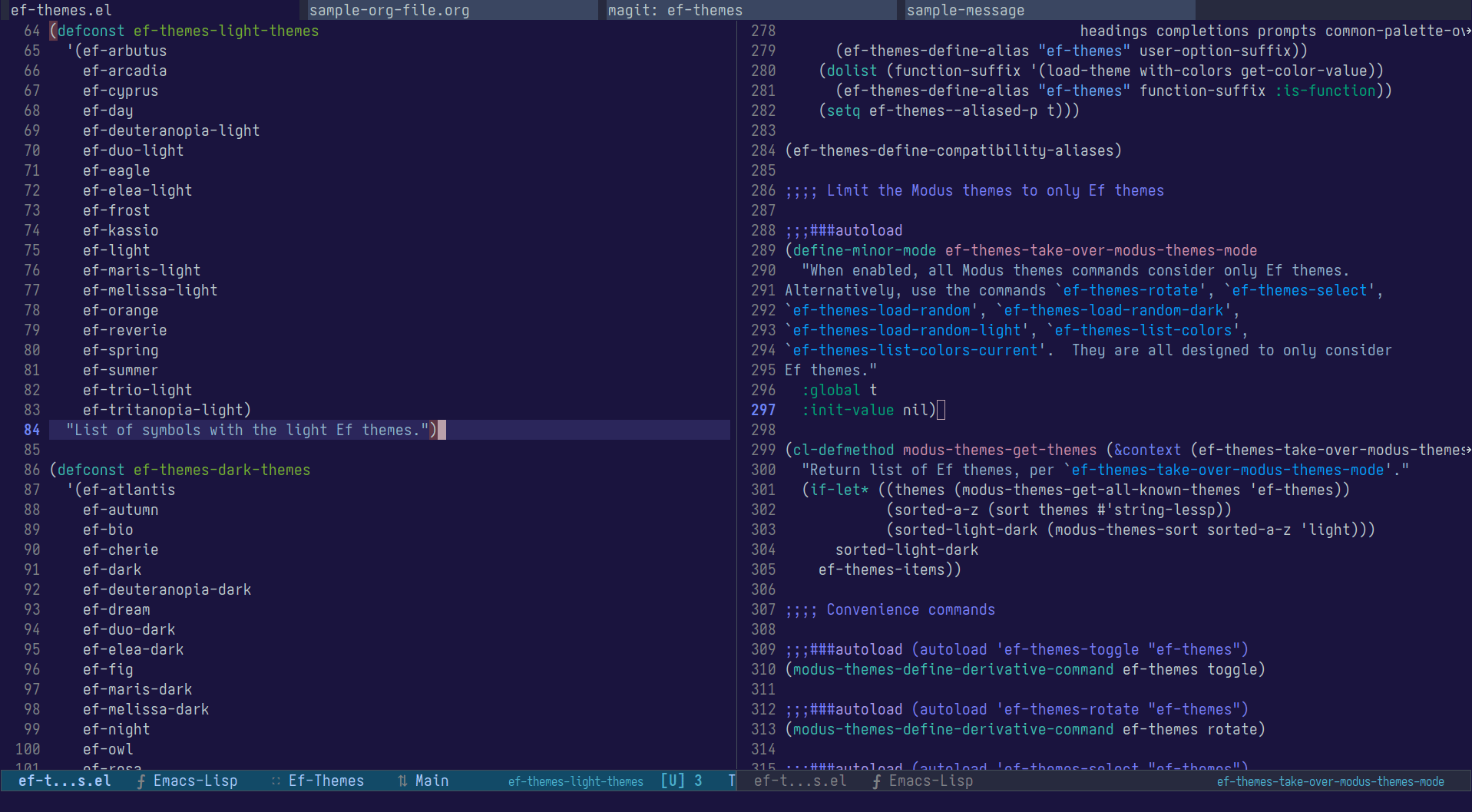Click the ef-night symbol
The width and height of the screenshot is (1472, 812).
[117, 729]
